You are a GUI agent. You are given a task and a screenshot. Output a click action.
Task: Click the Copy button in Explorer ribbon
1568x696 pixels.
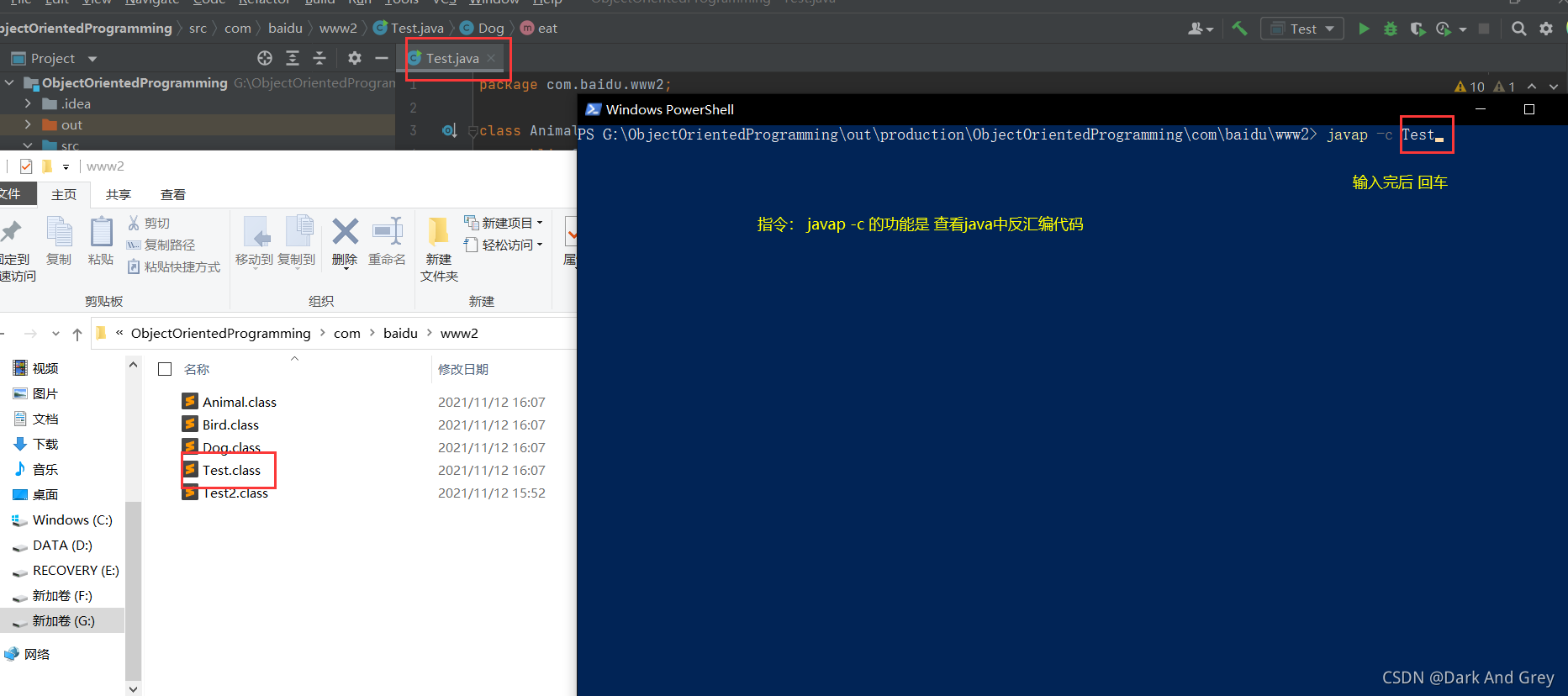click(59, 241)
